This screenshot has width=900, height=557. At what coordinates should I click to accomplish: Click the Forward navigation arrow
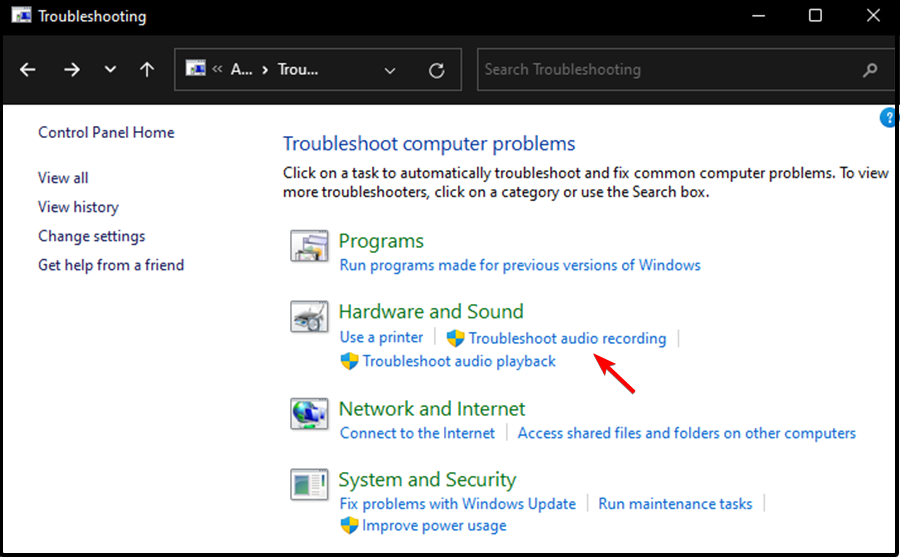coord(71,70)
